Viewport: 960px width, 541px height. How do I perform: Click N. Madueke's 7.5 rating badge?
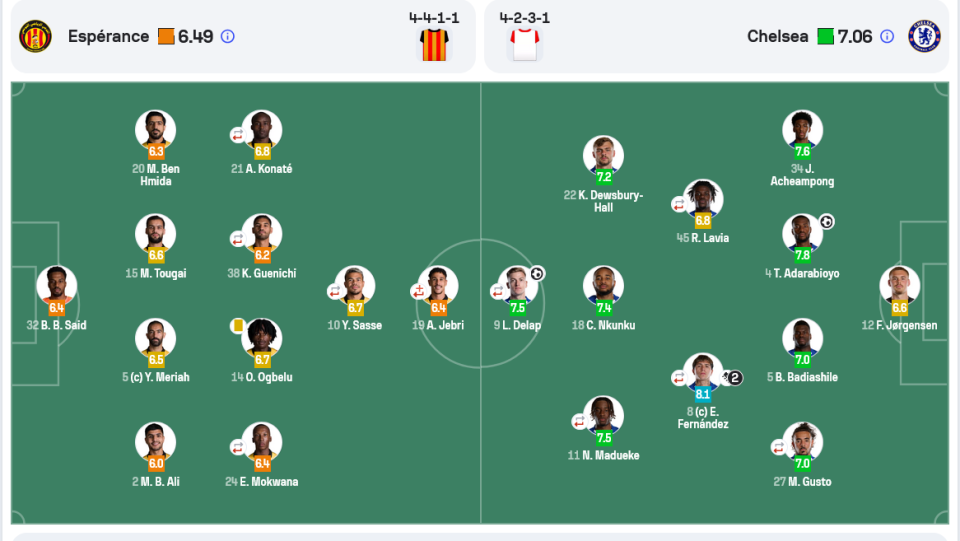pos(604,438)
